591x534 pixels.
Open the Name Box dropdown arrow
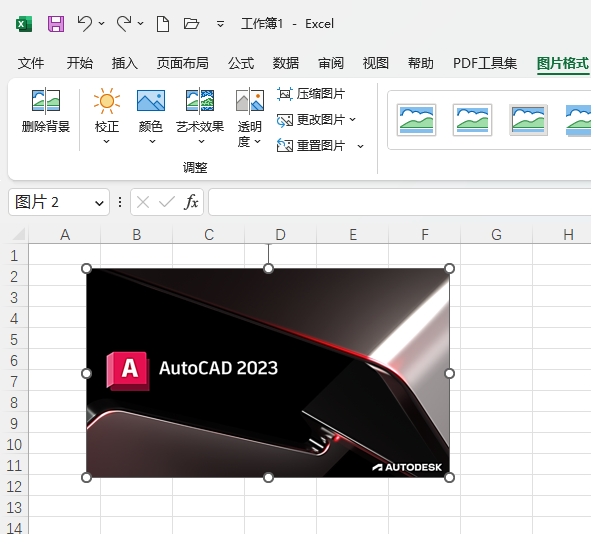(x=100, y=203)
